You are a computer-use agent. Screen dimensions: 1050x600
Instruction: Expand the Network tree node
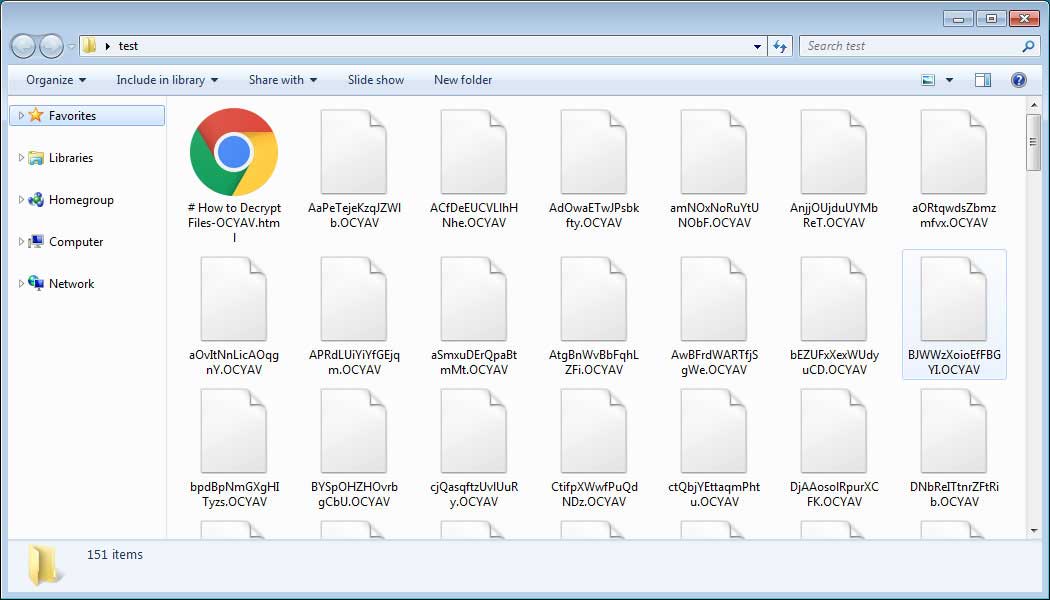(21, 283)
